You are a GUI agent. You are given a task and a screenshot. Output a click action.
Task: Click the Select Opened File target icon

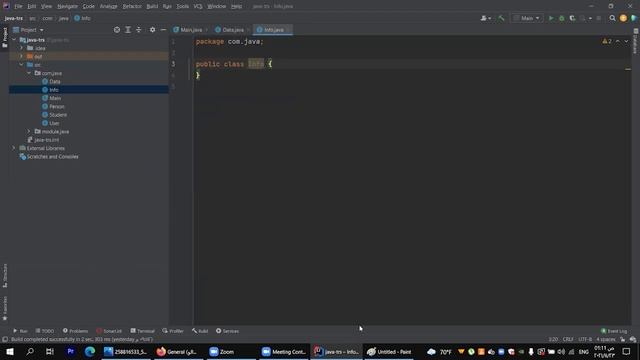(x=117, y=30)
